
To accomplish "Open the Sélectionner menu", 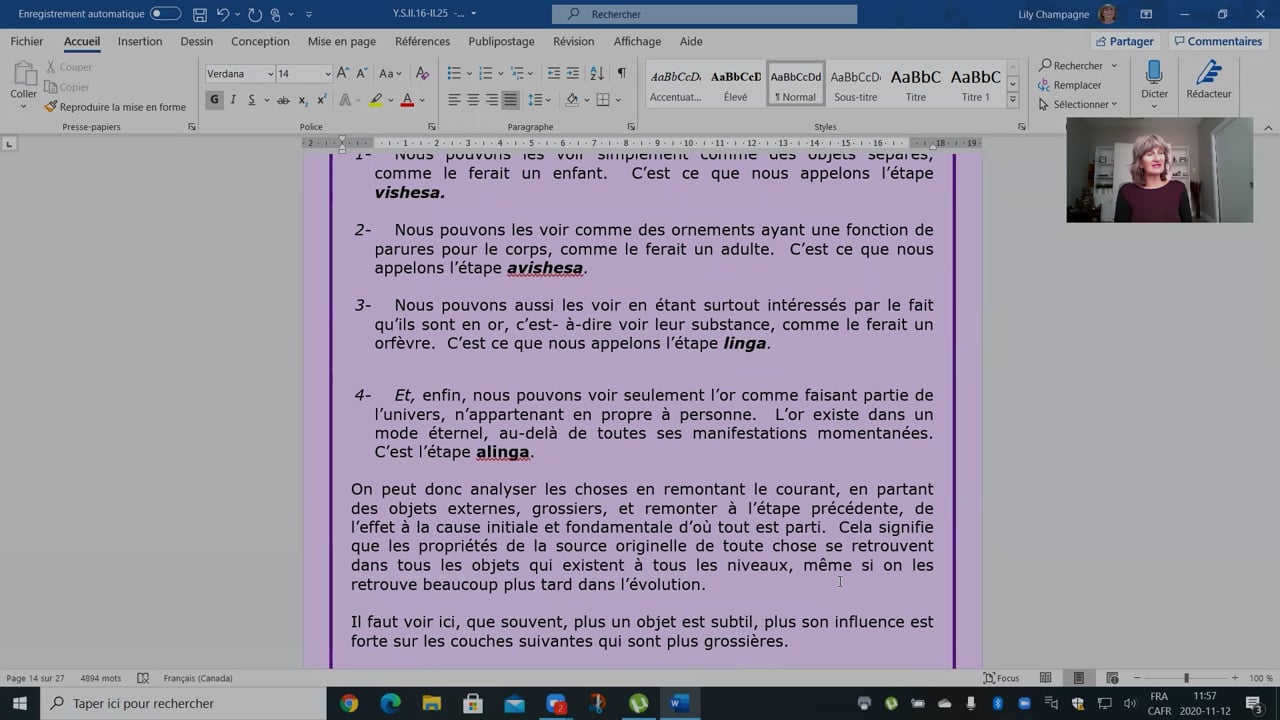I will click(x=1078, y=104).
